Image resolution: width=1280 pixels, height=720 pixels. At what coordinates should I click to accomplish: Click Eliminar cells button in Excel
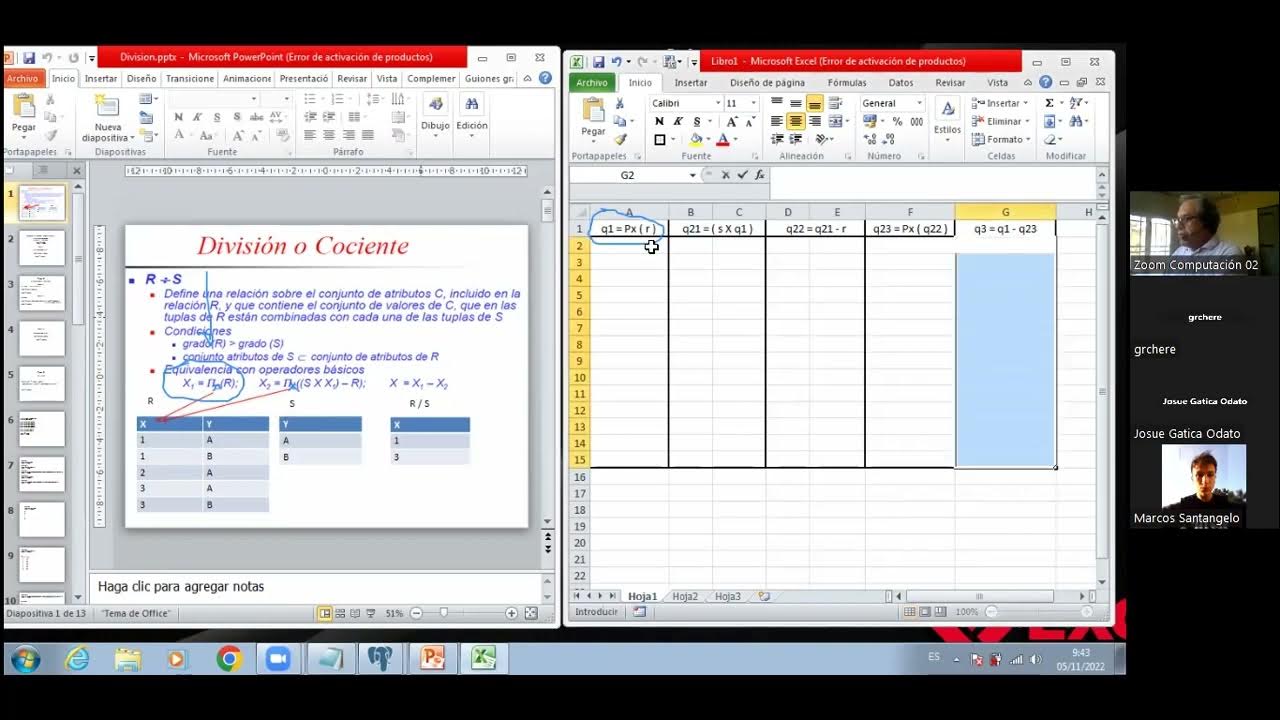click(999, 121)
